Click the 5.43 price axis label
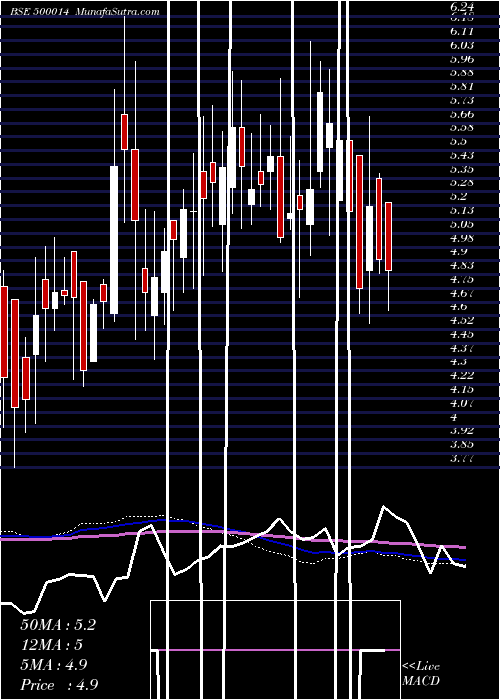500x700 pixels. [461, 155]
